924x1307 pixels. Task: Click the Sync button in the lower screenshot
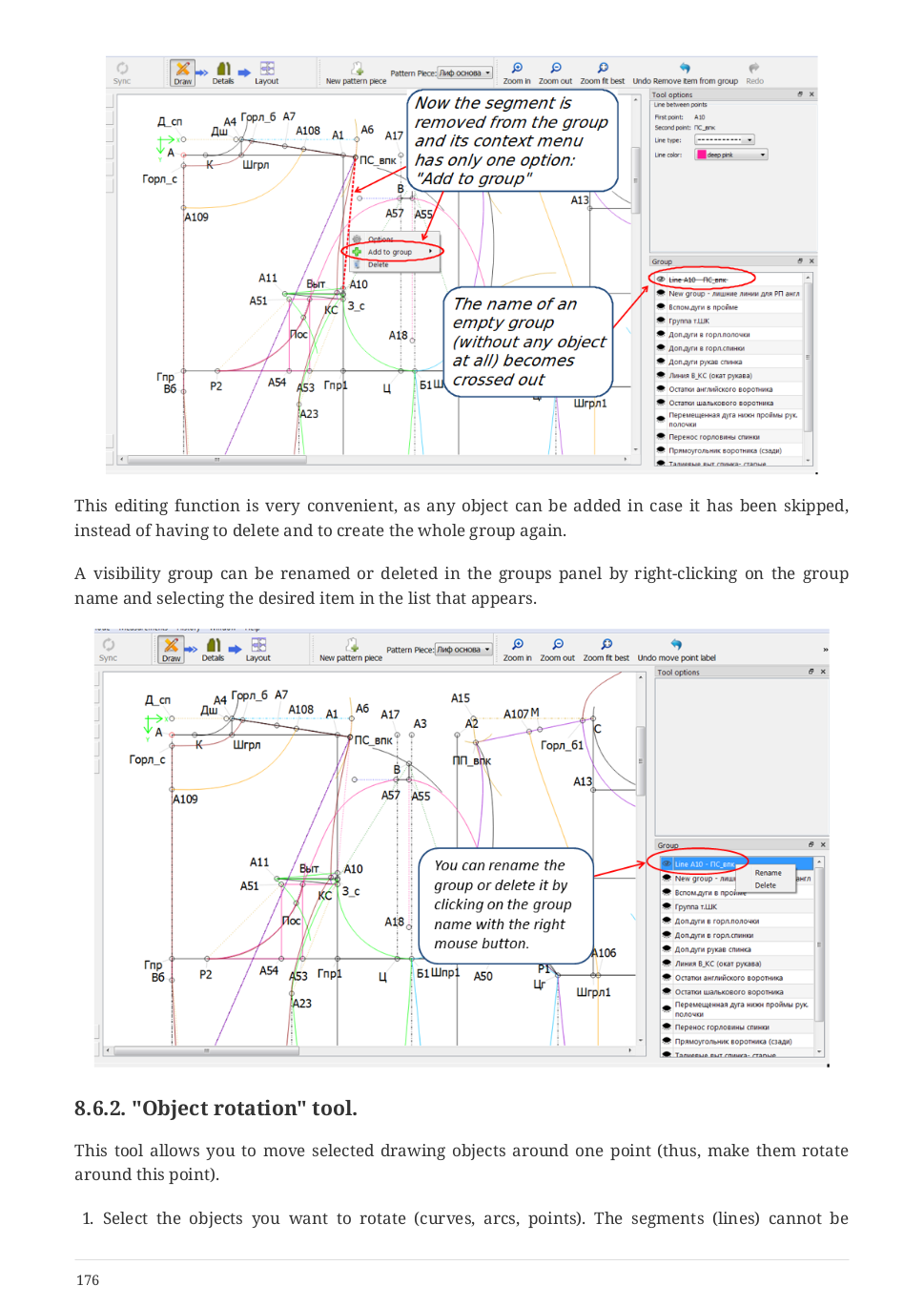pyautogui.click(x=109, y=650)
